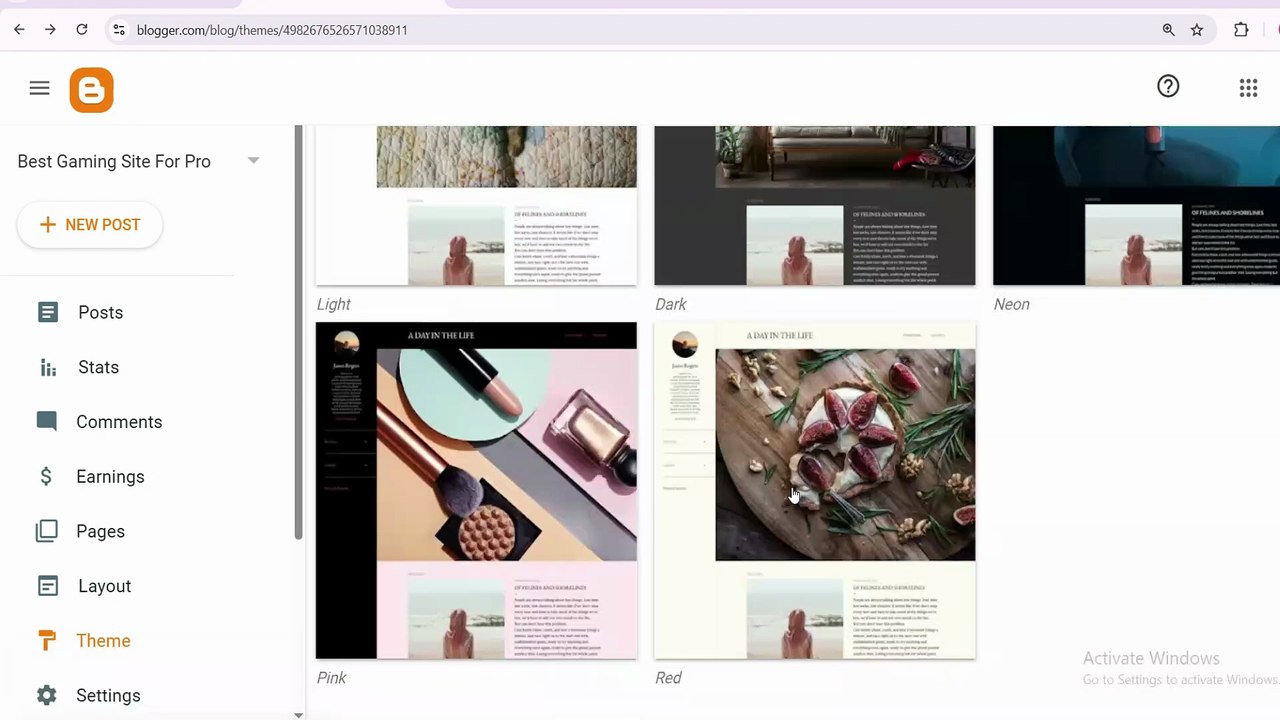Screen dimensions: 1280x720
Task: Click the Neon theme label
Action: [x=1011, y=304]
